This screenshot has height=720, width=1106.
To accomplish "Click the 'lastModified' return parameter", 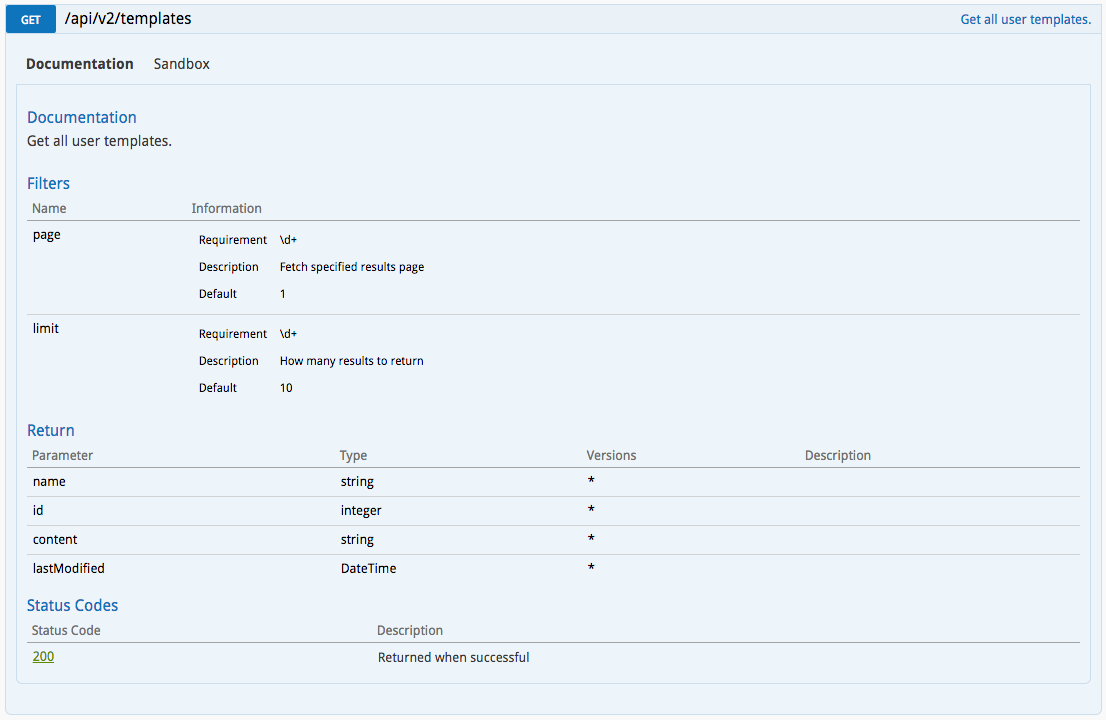I will [x=68, y=568].
